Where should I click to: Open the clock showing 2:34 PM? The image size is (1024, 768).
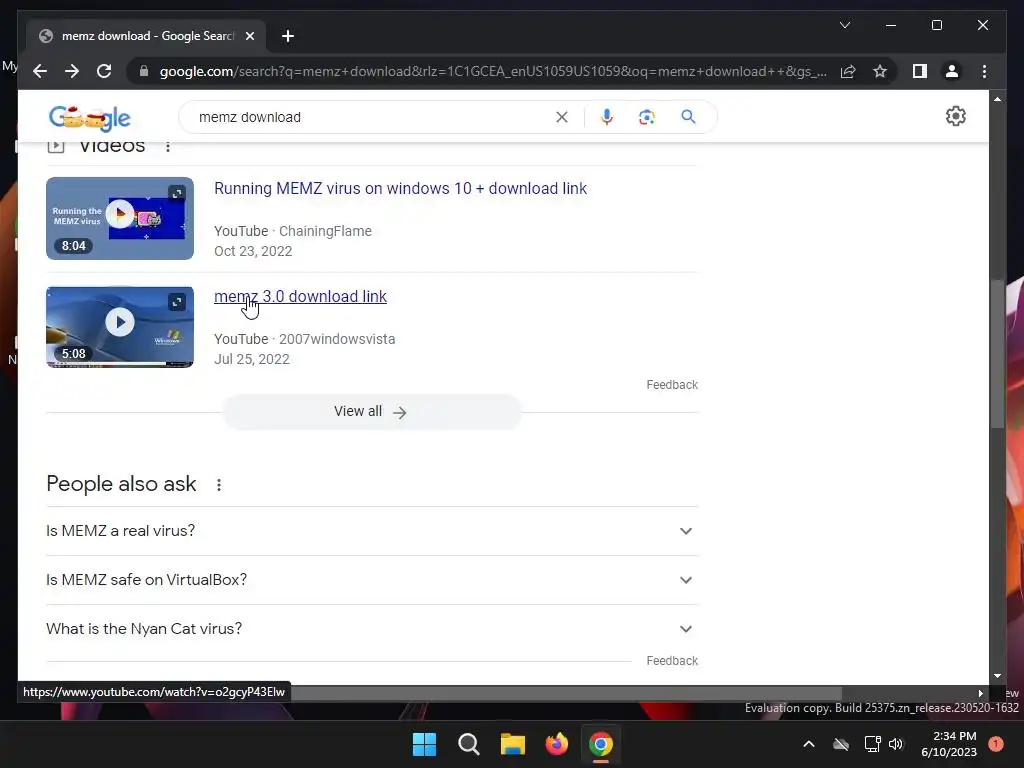pos(949,744)
